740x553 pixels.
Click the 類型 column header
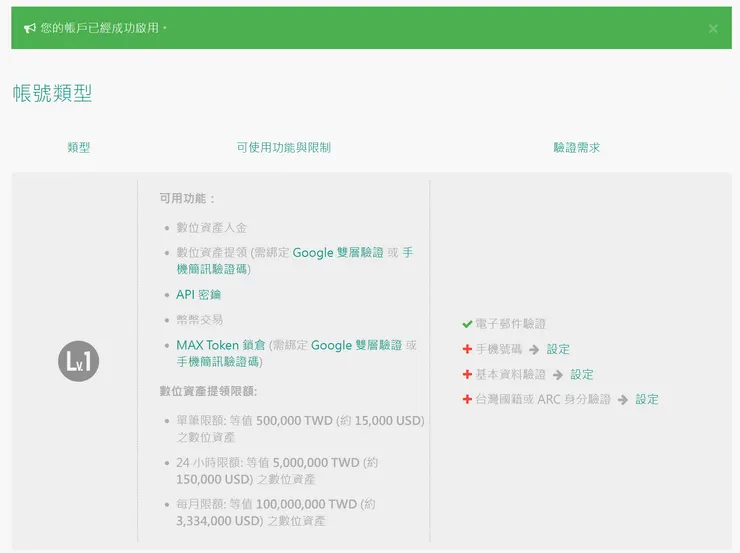tap(79, 147)
